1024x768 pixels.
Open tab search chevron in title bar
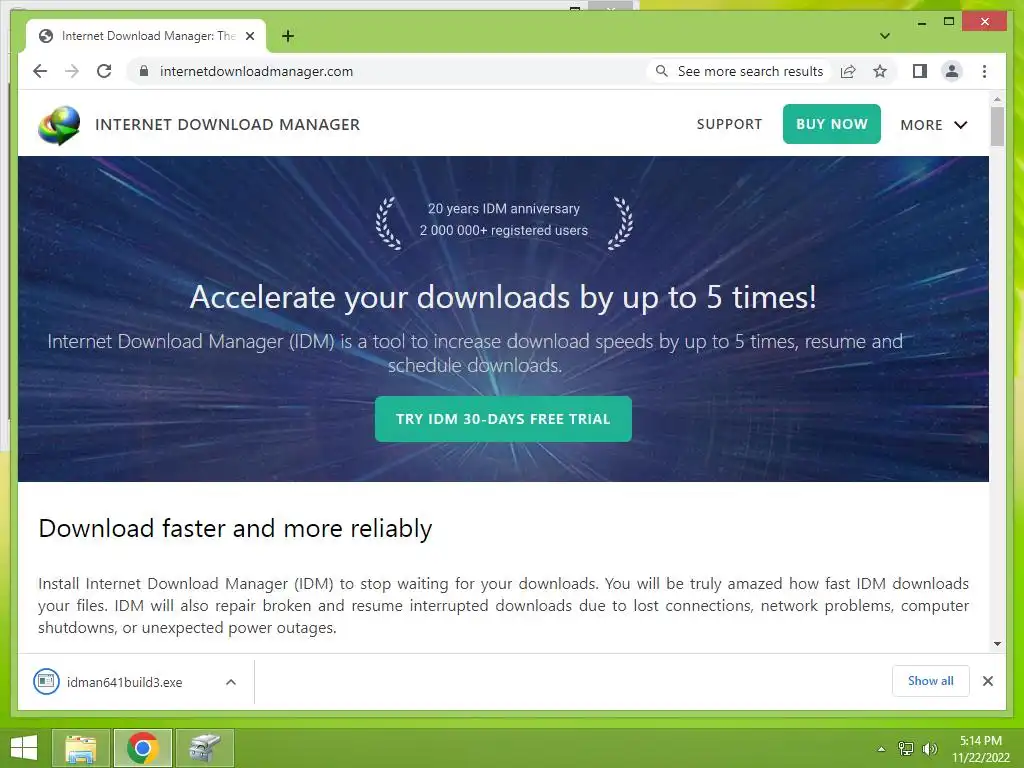coord(884,36)
